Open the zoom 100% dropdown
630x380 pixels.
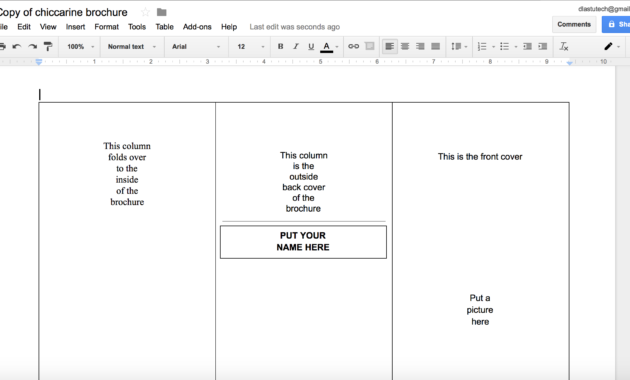pyautogui.click(x=80, y=47)
